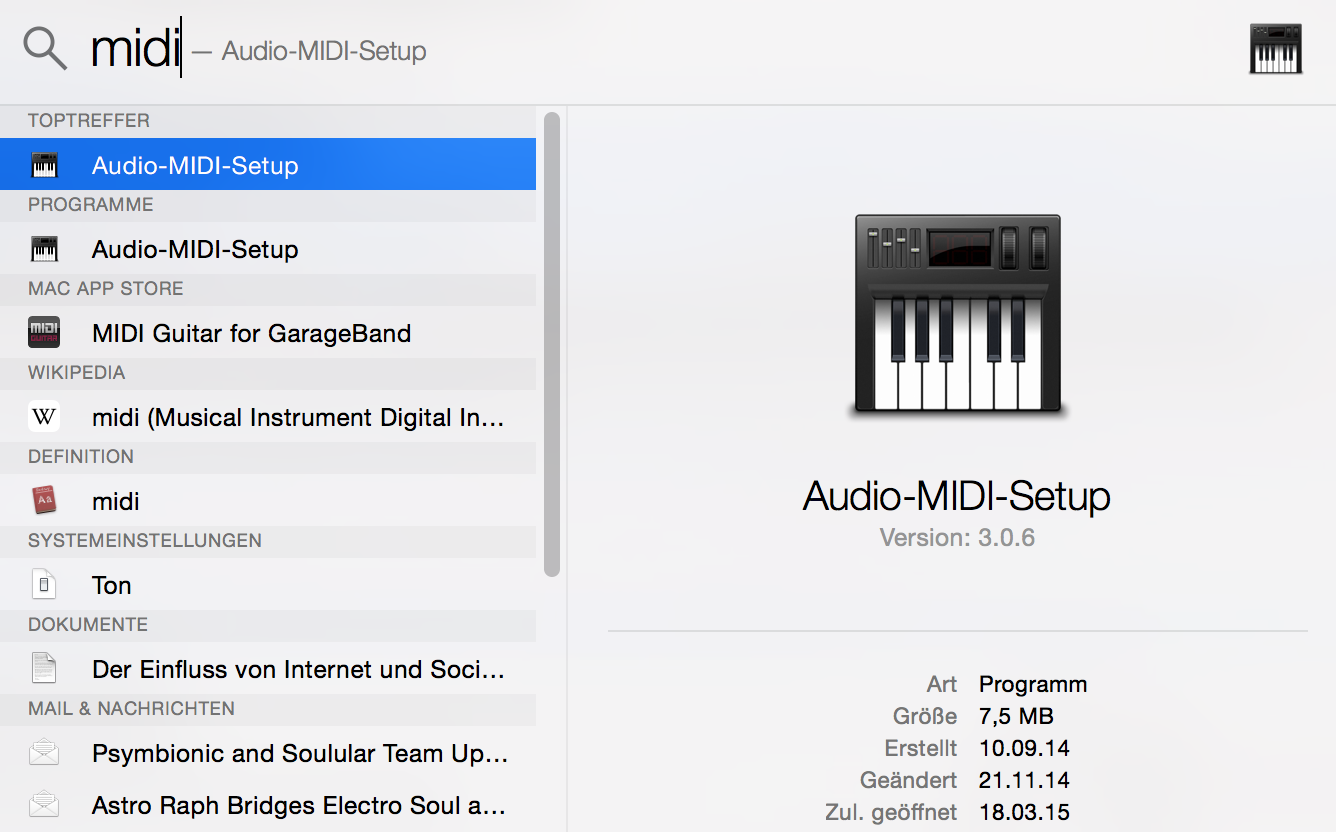Click the DOKUMENTE section header
This screenshot has width=1336, height=832.
click(x=88, y=625)
